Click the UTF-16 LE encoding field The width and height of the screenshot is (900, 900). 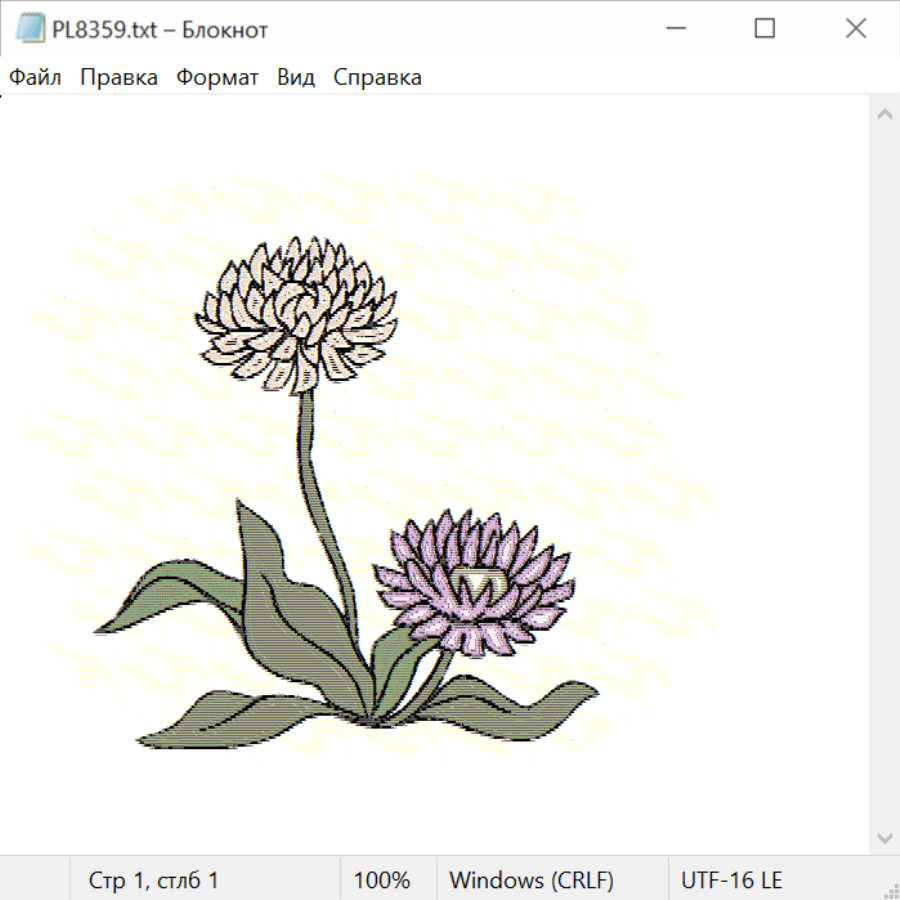pyautogui.click(x=732, y=880)
